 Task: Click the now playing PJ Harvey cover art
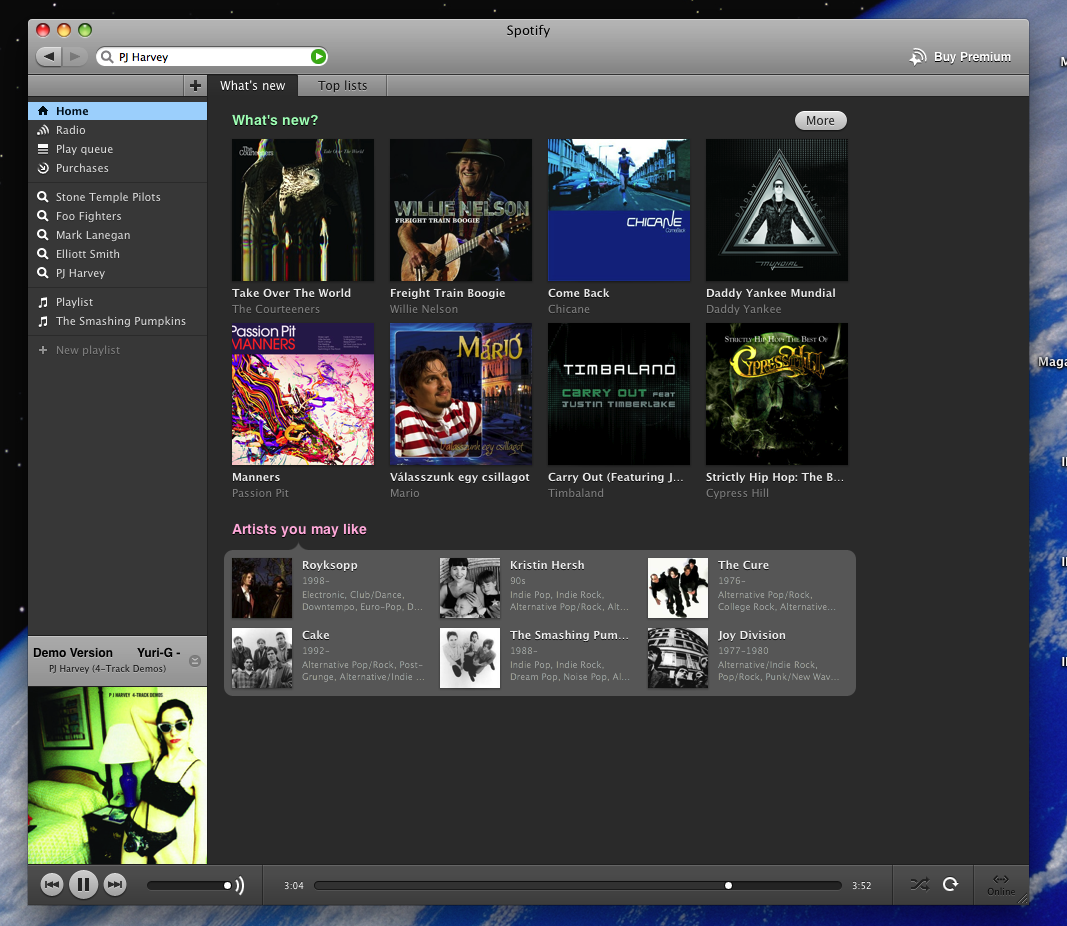[x=118, y=775]
